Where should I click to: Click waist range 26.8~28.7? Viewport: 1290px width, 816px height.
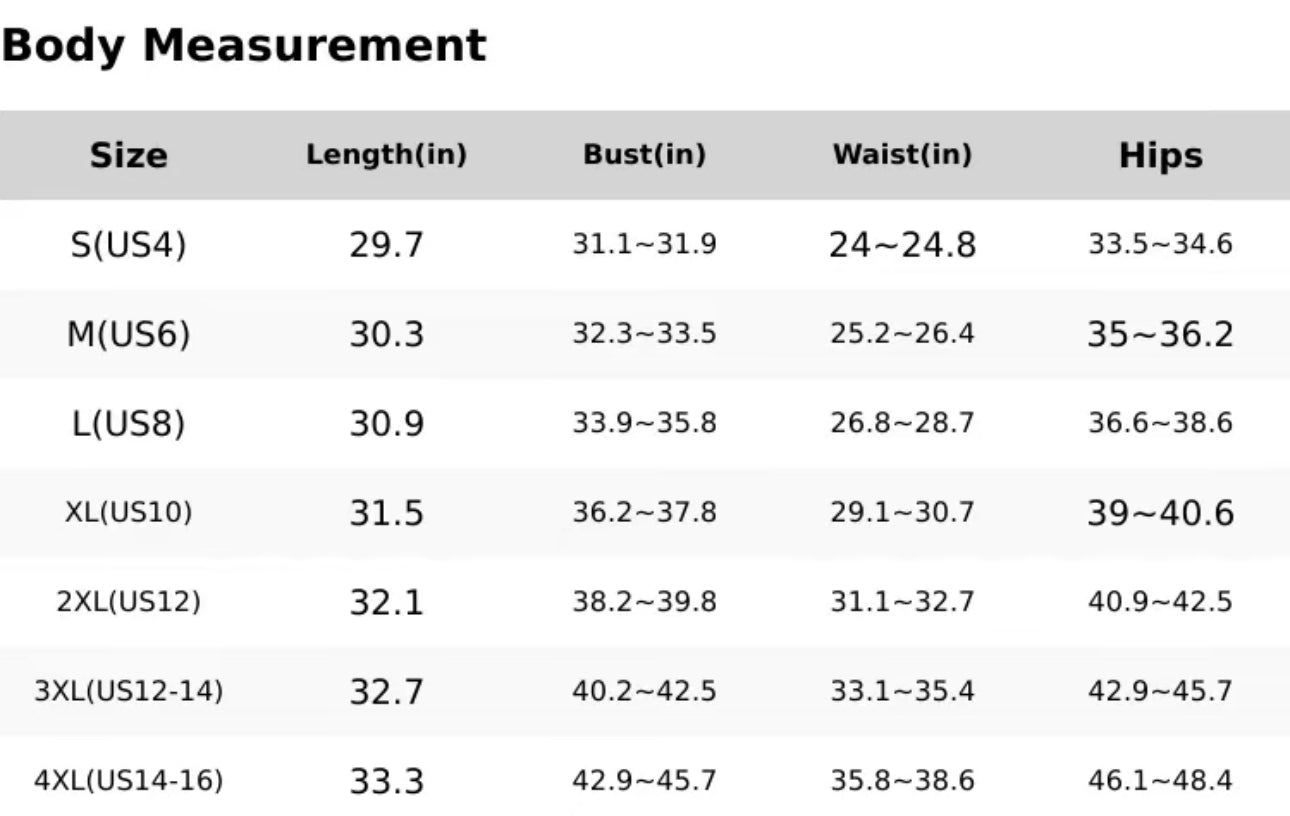tap(902, 423)
